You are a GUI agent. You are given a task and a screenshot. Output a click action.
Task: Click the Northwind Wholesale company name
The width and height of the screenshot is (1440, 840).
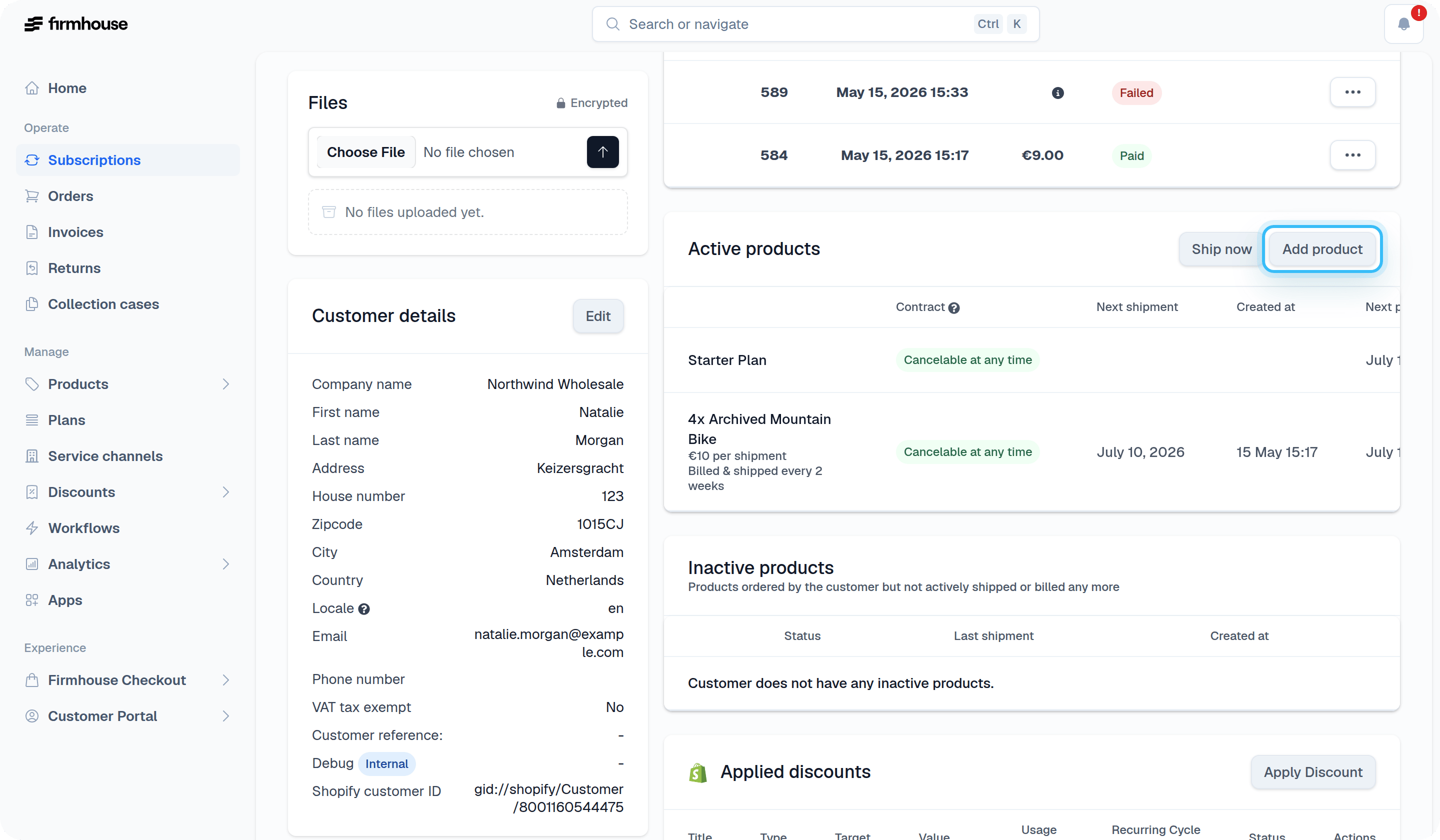(x=555, y=384)
